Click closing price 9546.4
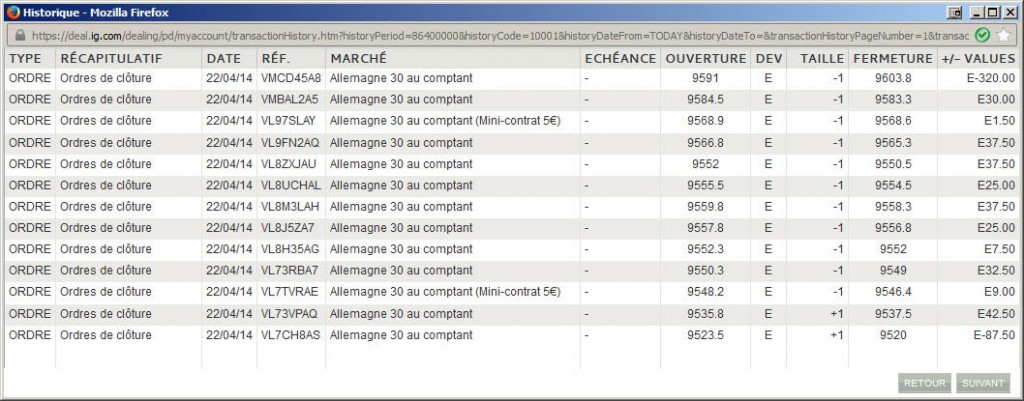 coord(893,292)
